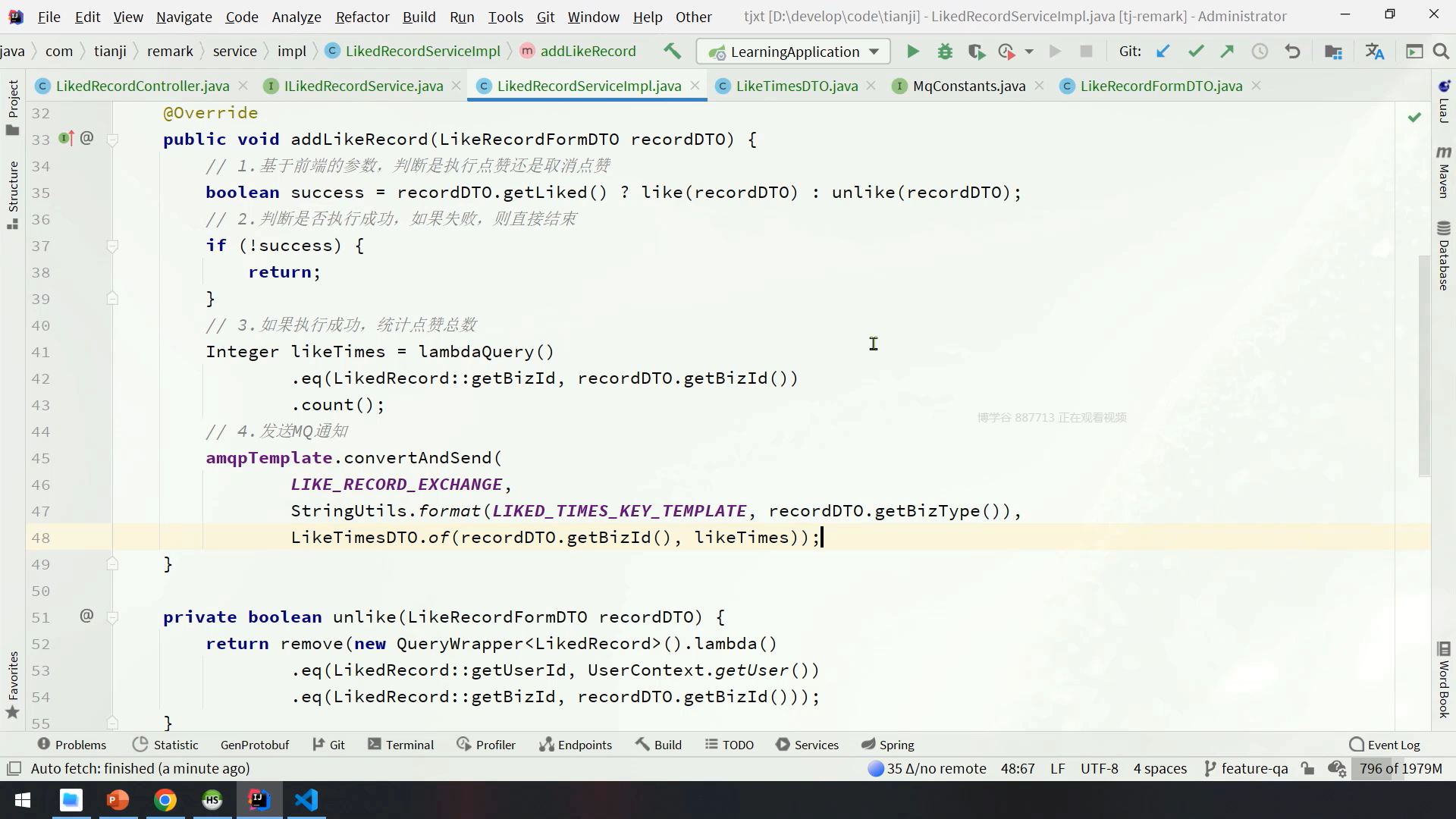The width and height of the screenshot is (1456, 819).
Task: Collapse addLikeRecord method fold marker
Action: pyautogui.click(x=112, y=140)
